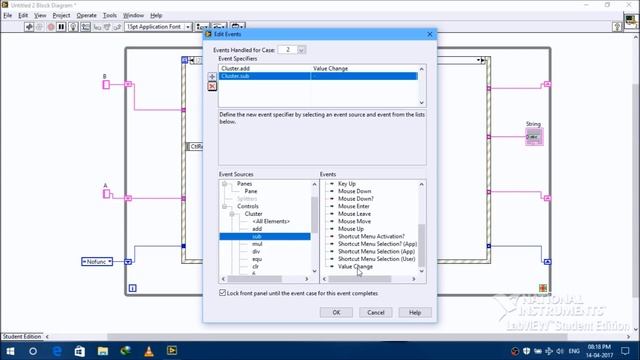The image size is (640, 360).
Task: Click Retain Wire Values toolbar icon
Action: click(x=85, y=27)
